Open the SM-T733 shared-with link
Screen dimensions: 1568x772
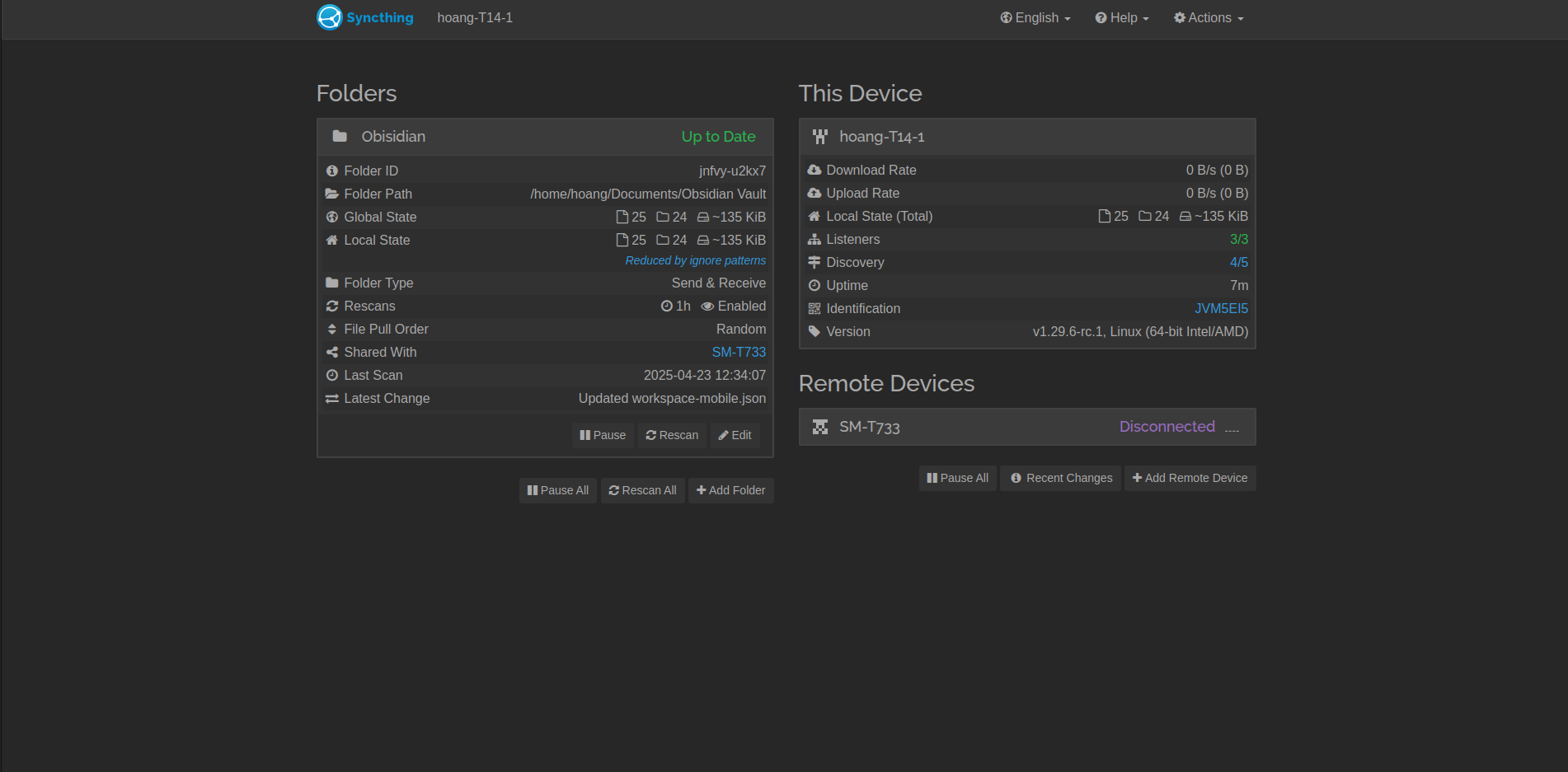739,353
